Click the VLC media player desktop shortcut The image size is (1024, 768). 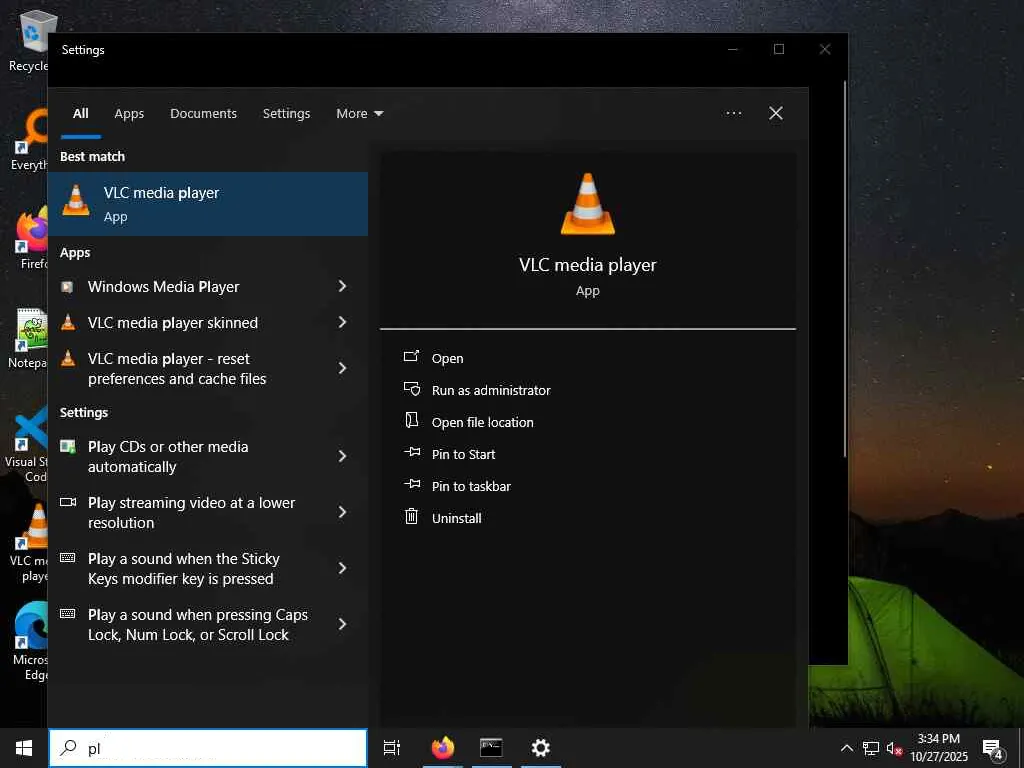30,541
